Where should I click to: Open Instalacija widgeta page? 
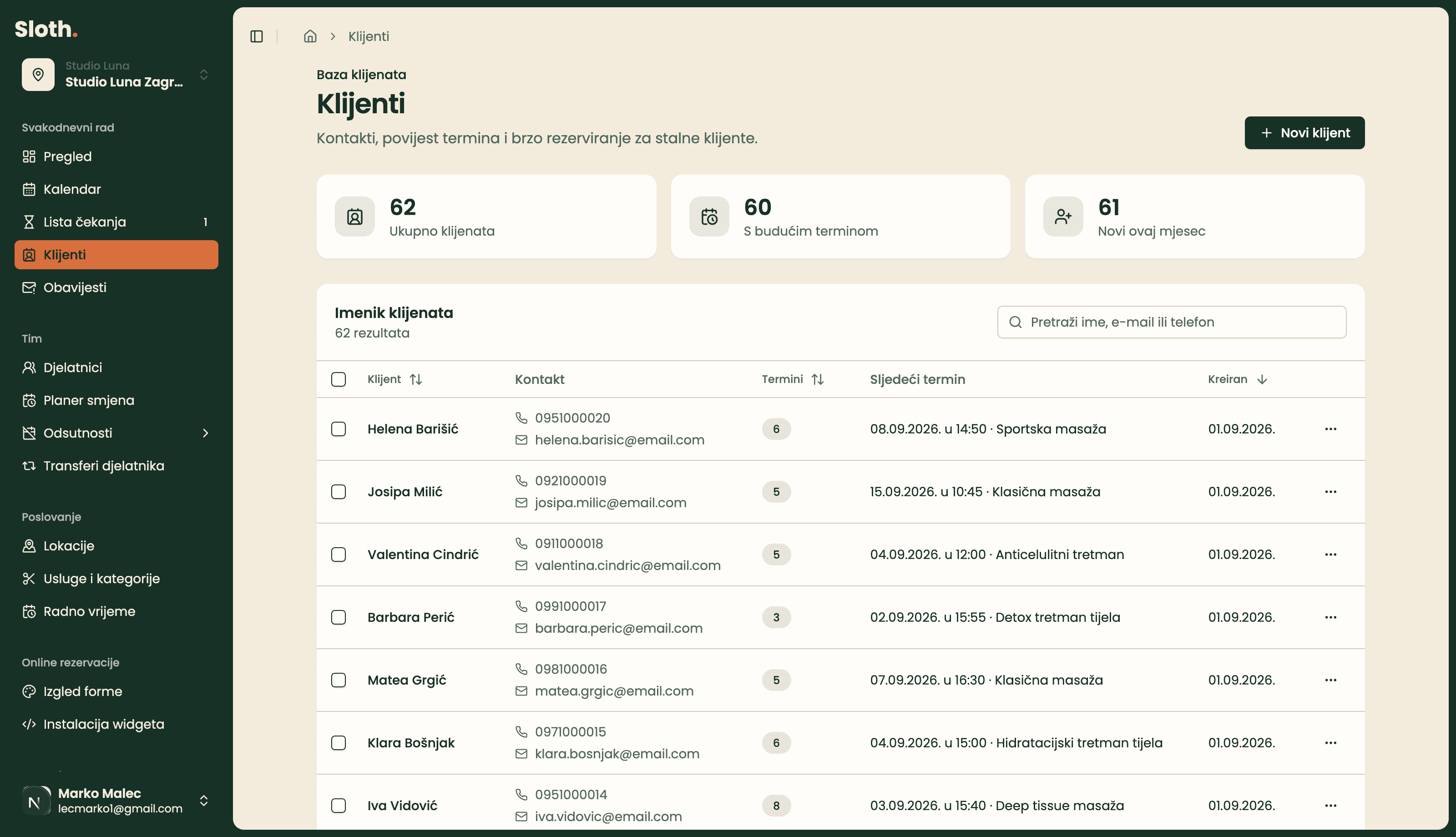point(116,724)
